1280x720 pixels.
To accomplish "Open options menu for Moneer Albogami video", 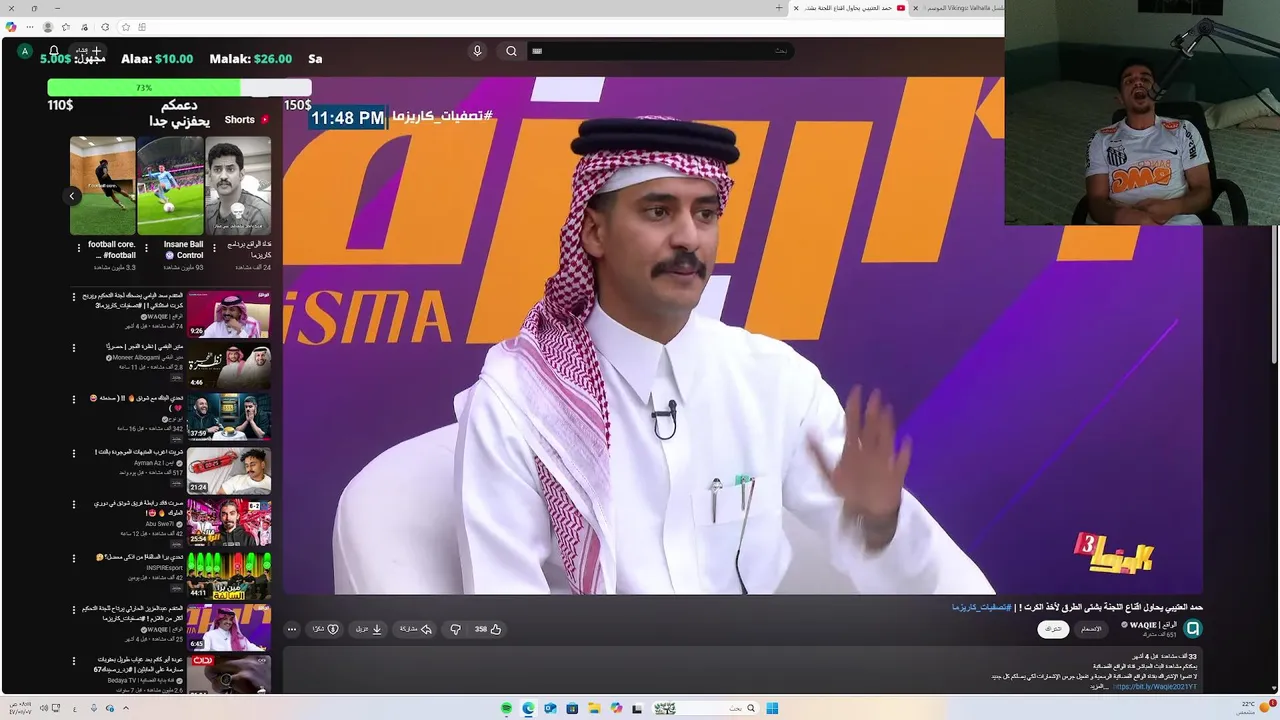I will tap(73, 348).
